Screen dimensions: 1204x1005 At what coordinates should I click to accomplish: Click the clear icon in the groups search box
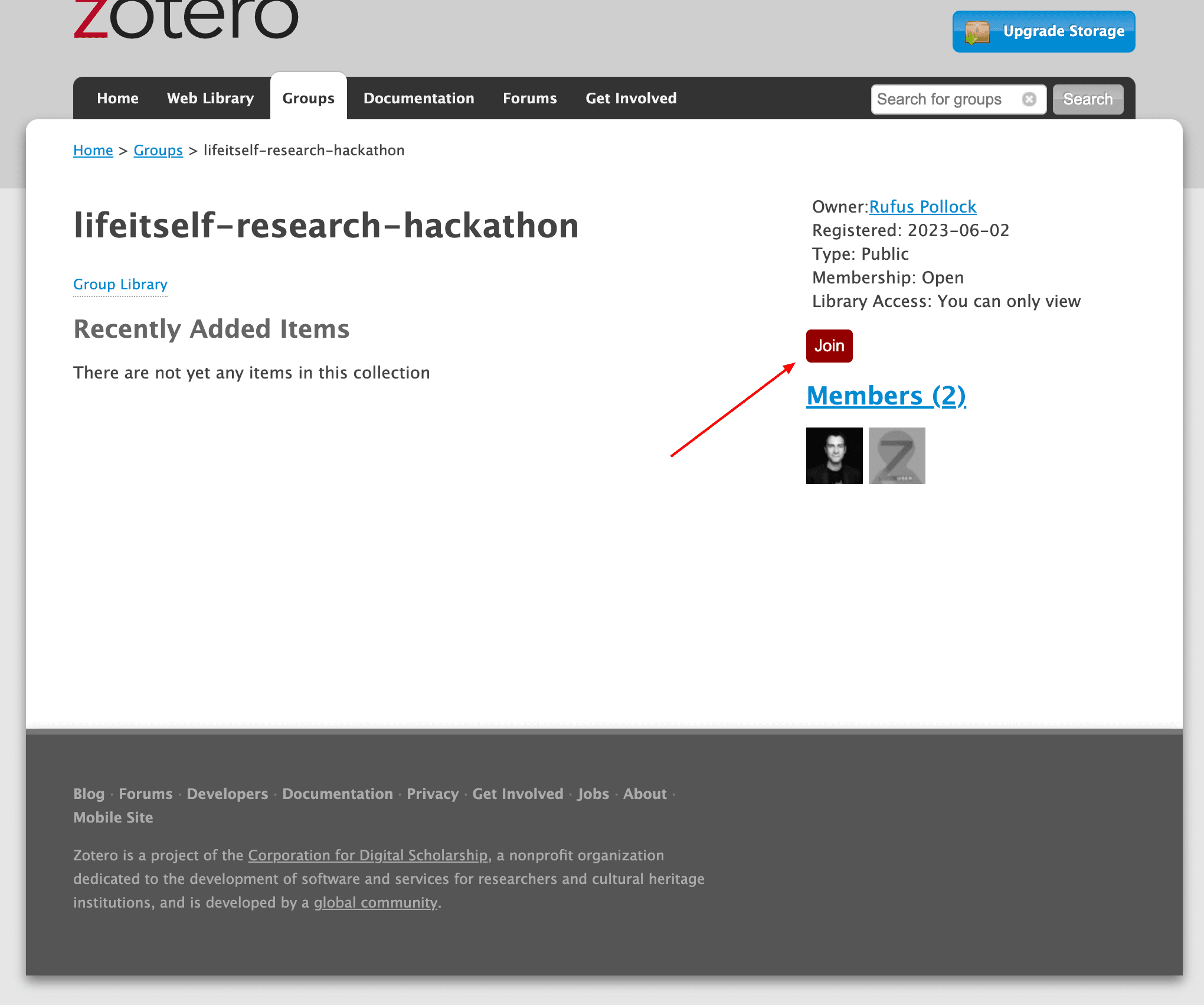pyautogui.click(x=1029, y=99)
